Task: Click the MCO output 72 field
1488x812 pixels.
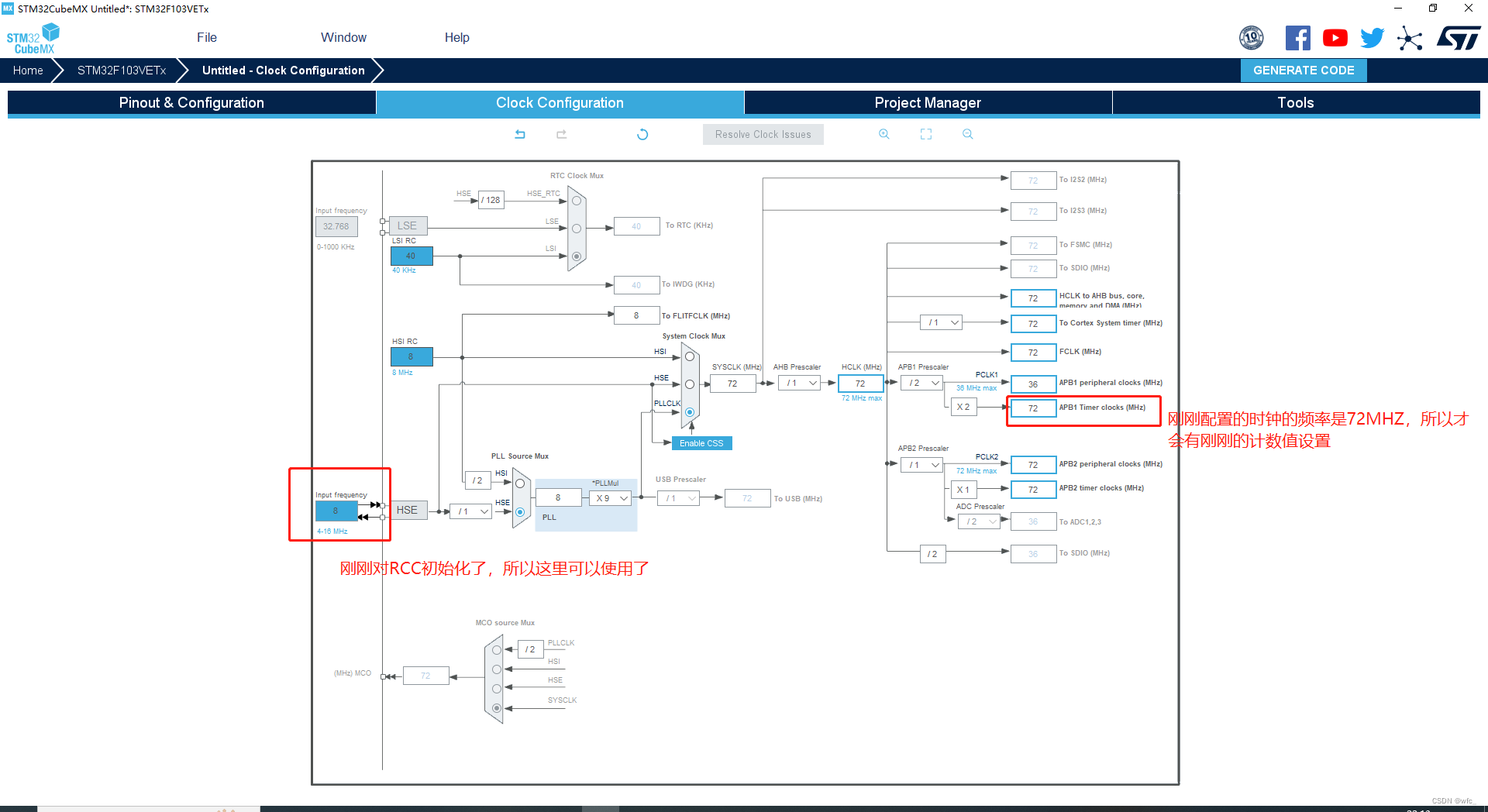Action: click(x=425, y=676)
